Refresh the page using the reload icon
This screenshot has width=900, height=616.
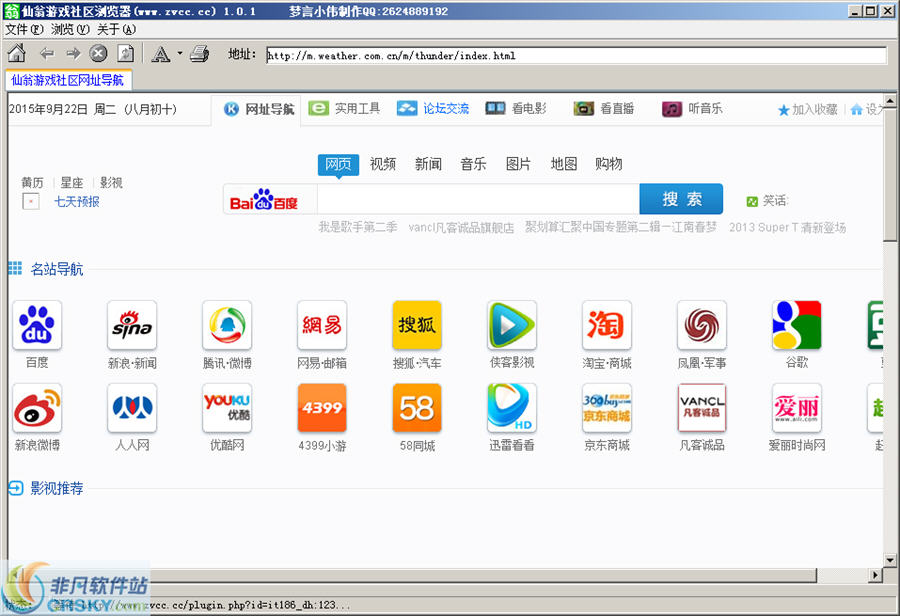pos(125,54)
